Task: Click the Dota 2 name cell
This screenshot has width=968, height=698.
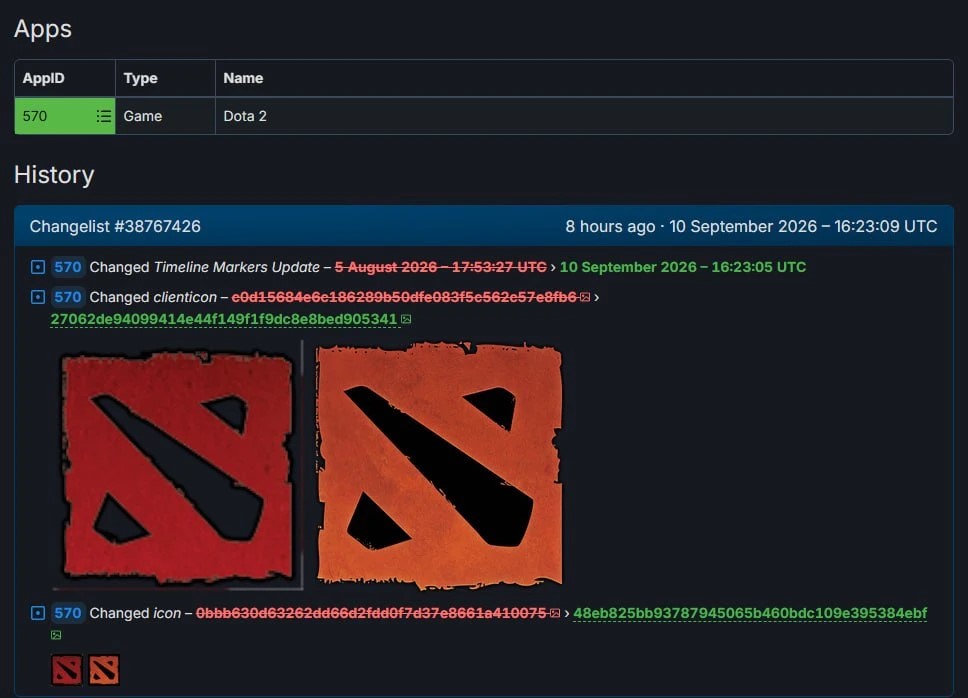Action: pyautogui.click(x=584, y=116)
